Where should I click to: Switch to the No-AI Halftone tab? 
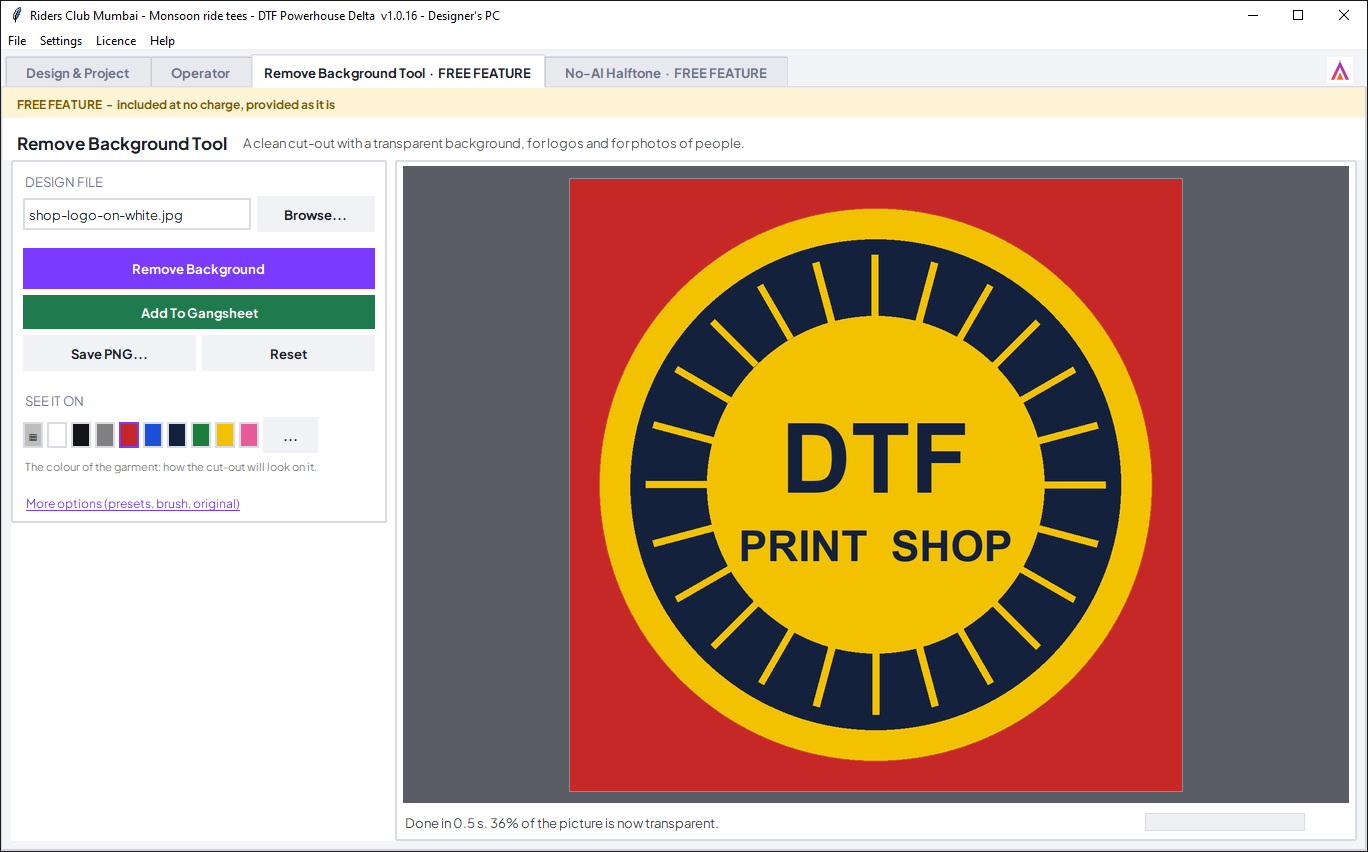(x=666, y=73)
